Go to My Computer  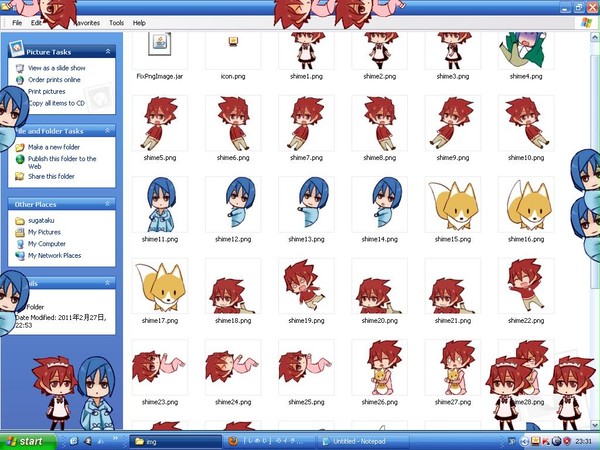[x=47, y=244]
